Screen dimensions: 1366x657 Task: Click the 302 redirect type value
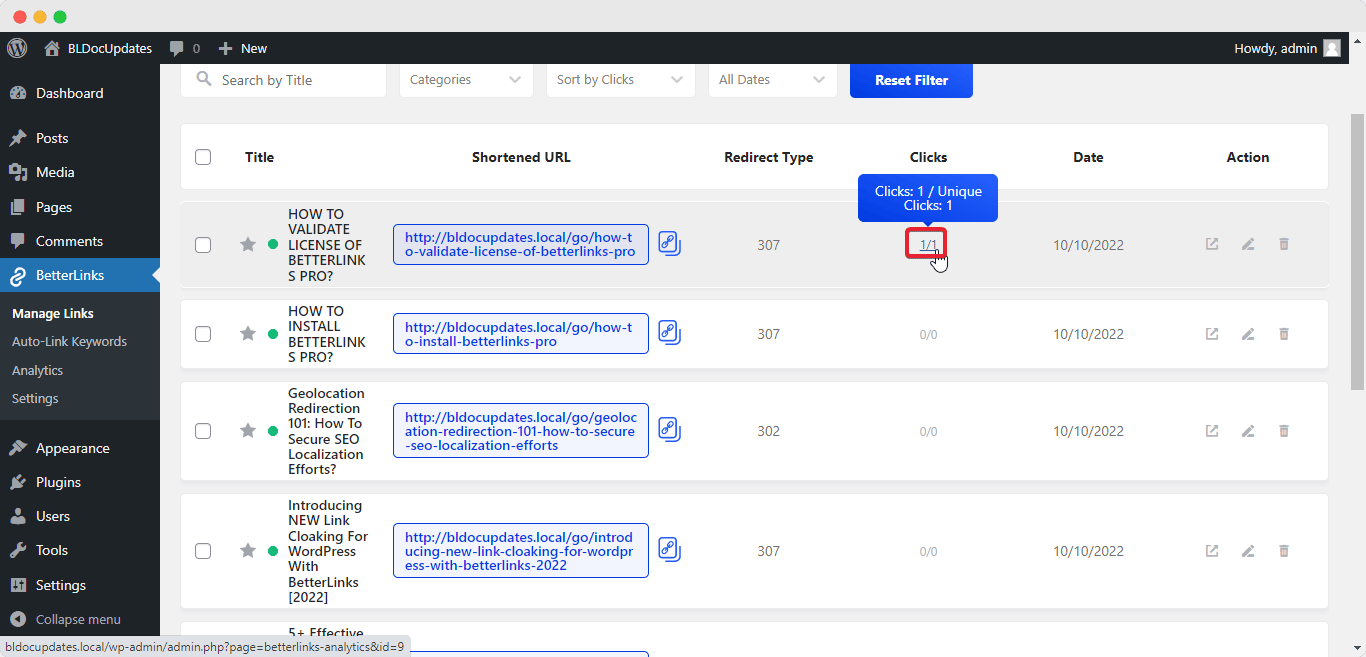768,431
